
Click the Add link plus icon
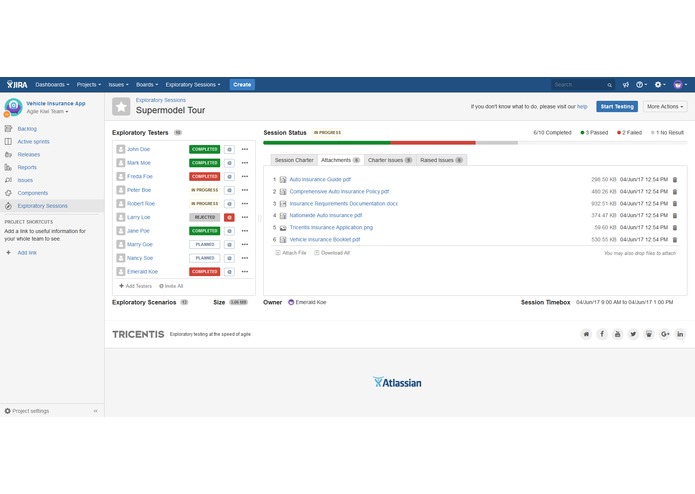click(8, 253)
